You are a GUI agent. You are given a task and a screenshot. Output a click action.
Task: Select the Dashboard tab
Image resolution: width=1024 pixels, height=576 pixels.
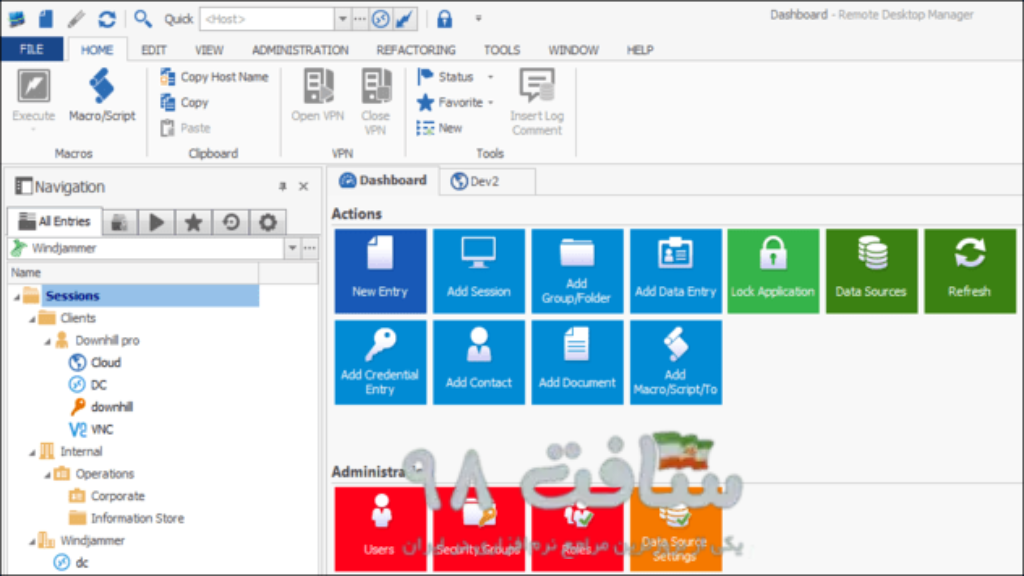click(x=383, y=181)
